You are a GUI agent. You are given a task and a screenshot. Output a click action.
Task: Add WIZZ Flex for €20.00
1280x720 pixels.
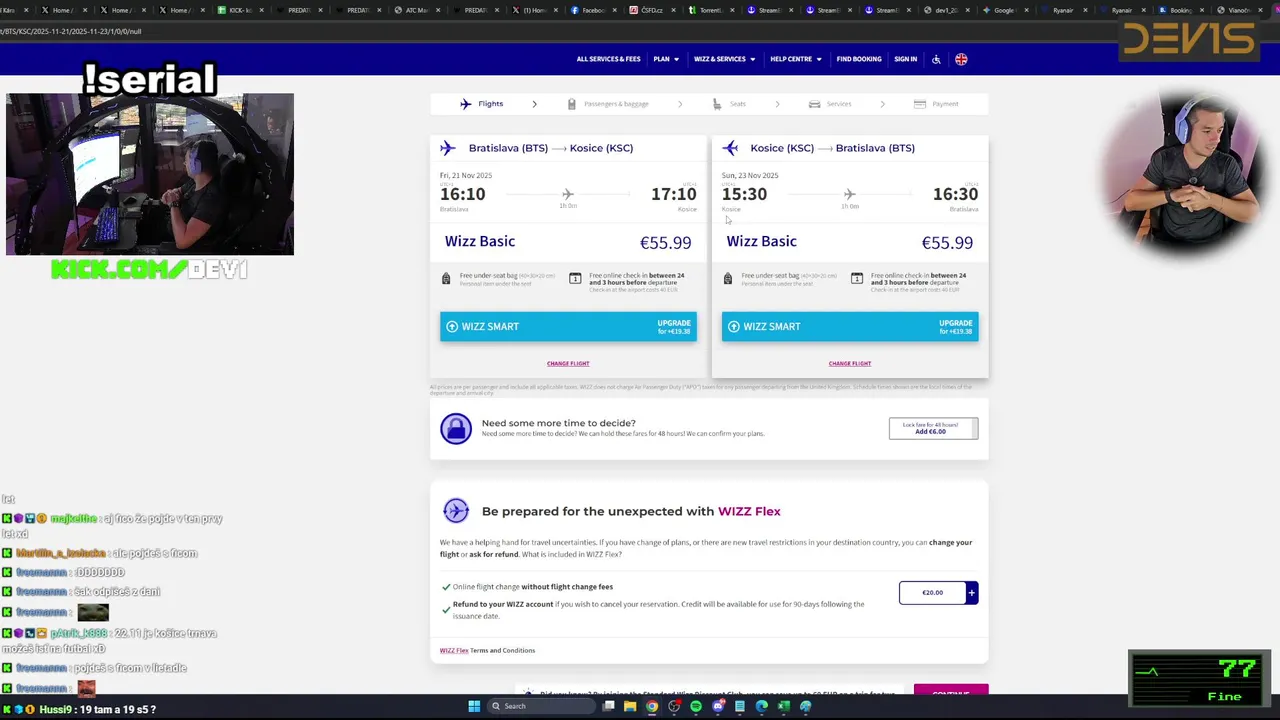pyautogui.click(x=938, y=593)
